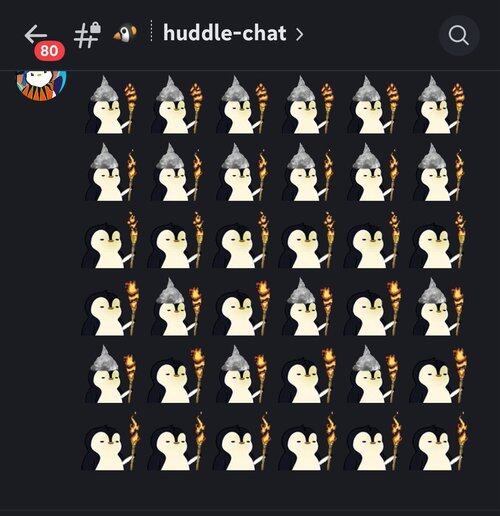Tap the 80 unread notifications badge
Screen dimensions: 500x516
[49, 51]
